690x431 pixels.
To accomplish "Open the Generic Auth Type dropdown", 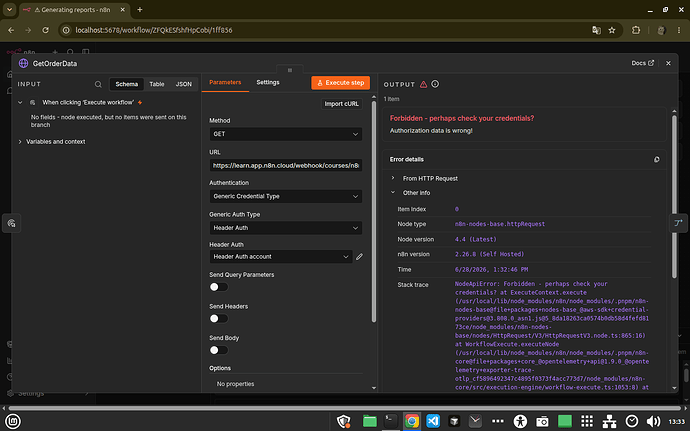I will coord(286,228).
